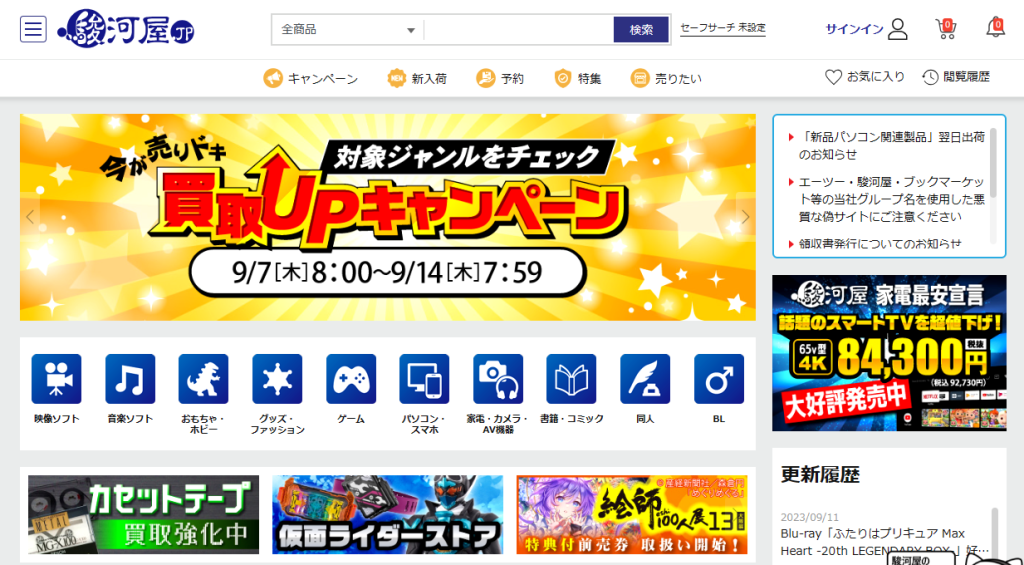The image size is (1024, 565).
Task: Expand the 全商品 search category dropdown
Action: point(347,30)
